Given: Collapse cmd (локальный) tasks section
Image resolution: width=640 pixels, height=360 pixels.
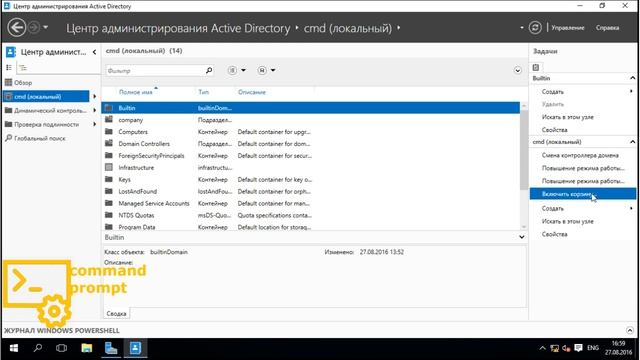Looking at the screenshot, I should 632,142.
